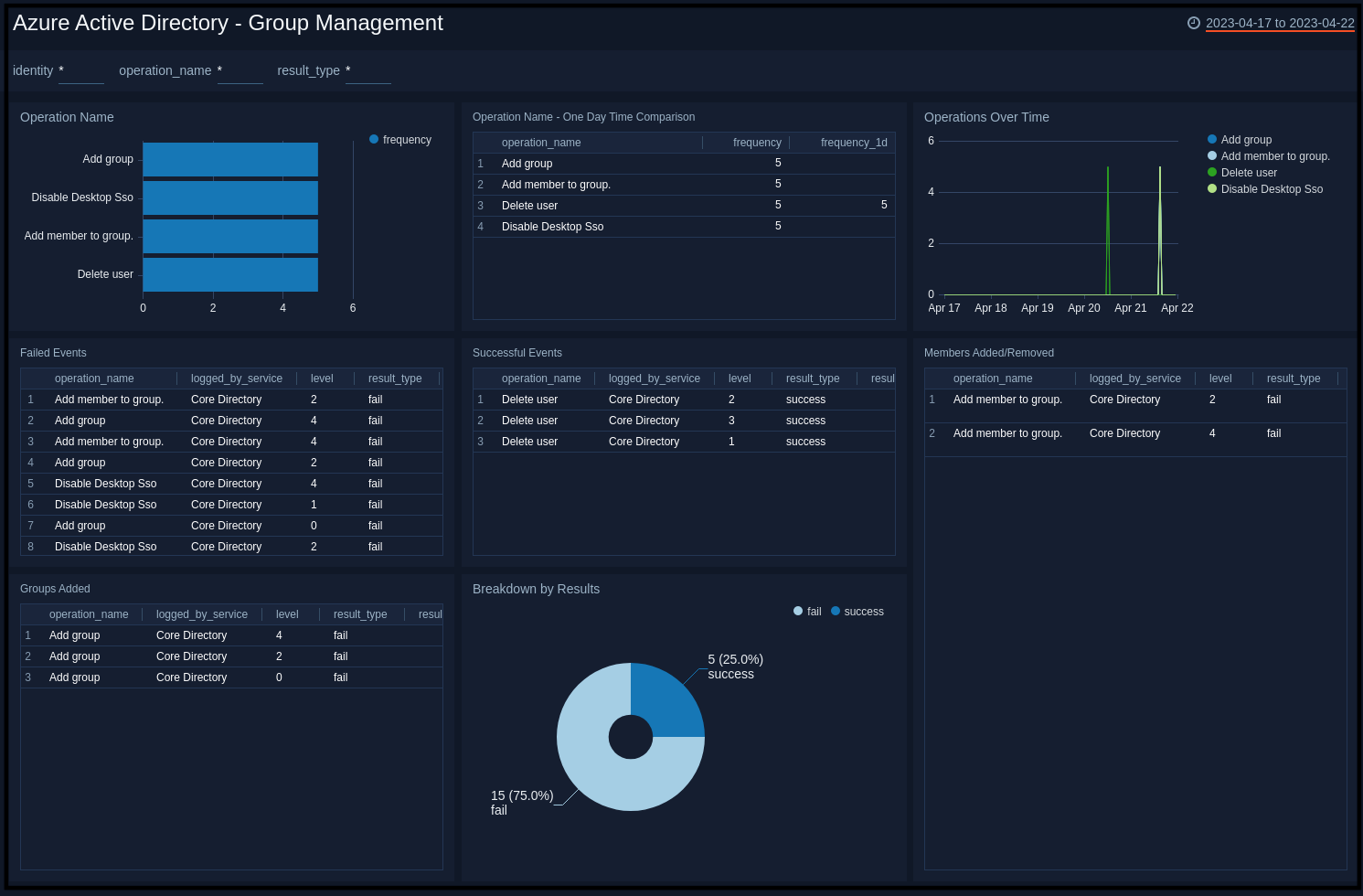Select row 1 Delete user in Successful Events
The image size is (1363, 896).
[684, 400]
